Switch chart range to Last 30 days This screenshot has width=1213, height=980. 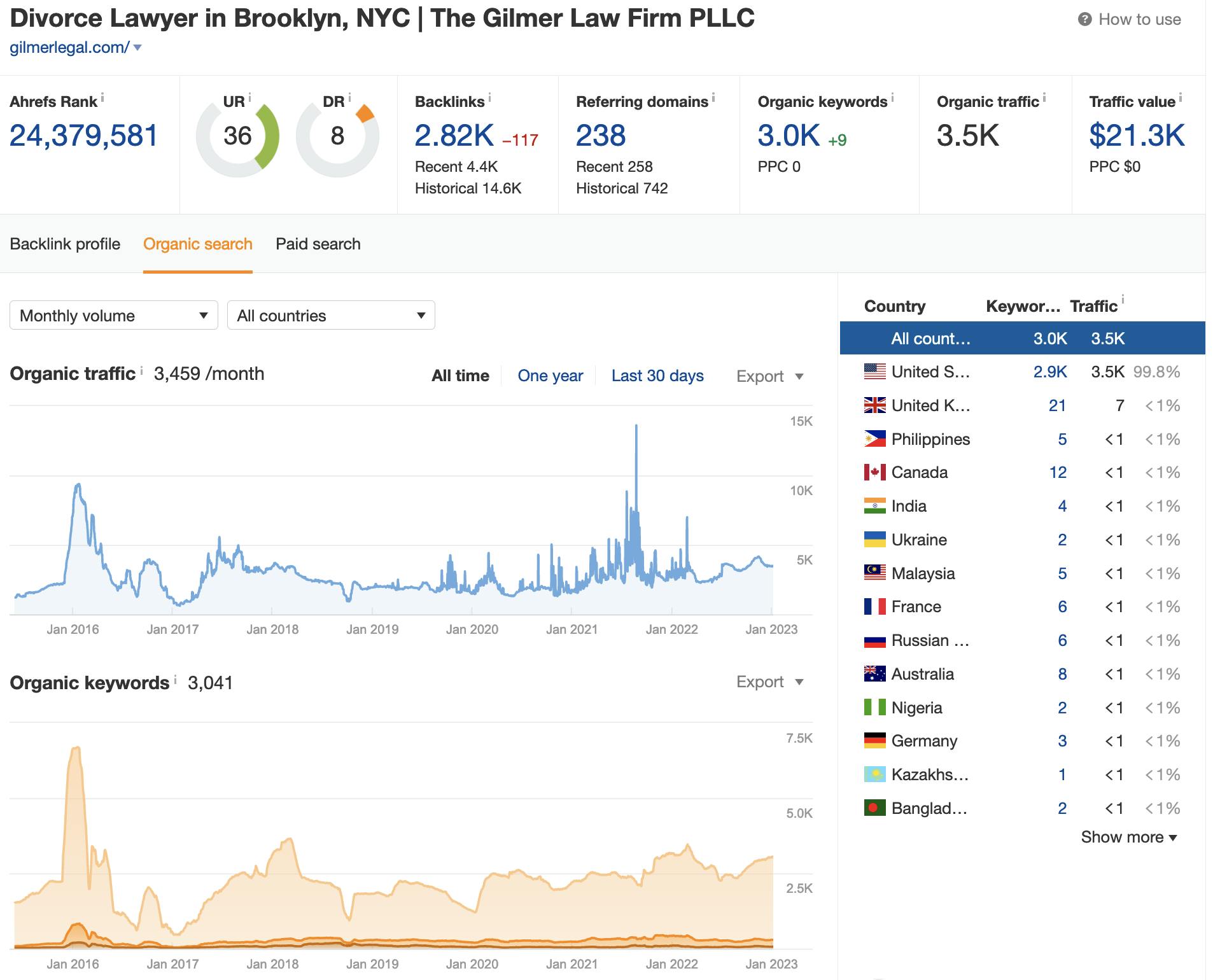click(x=657, y=375)
